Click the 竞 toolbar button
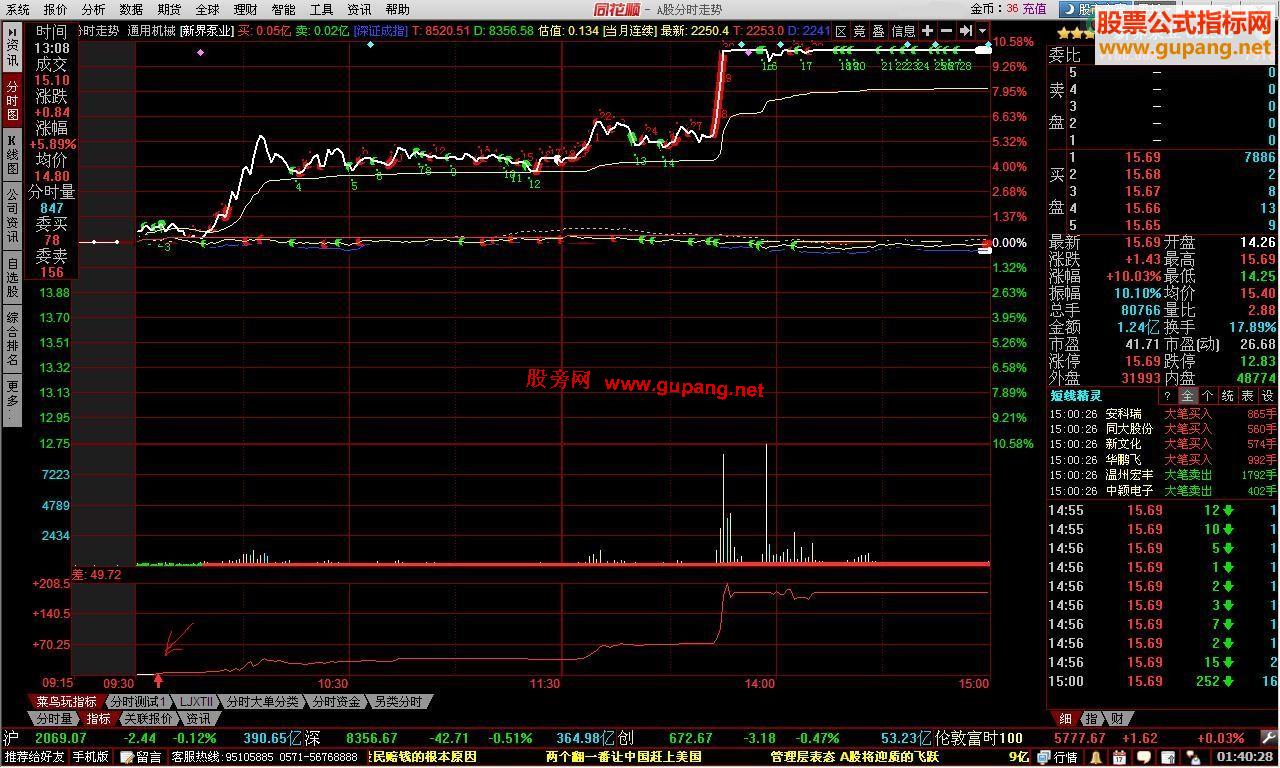The width and height of the screenshot is (1280, 768). (860, 31)
